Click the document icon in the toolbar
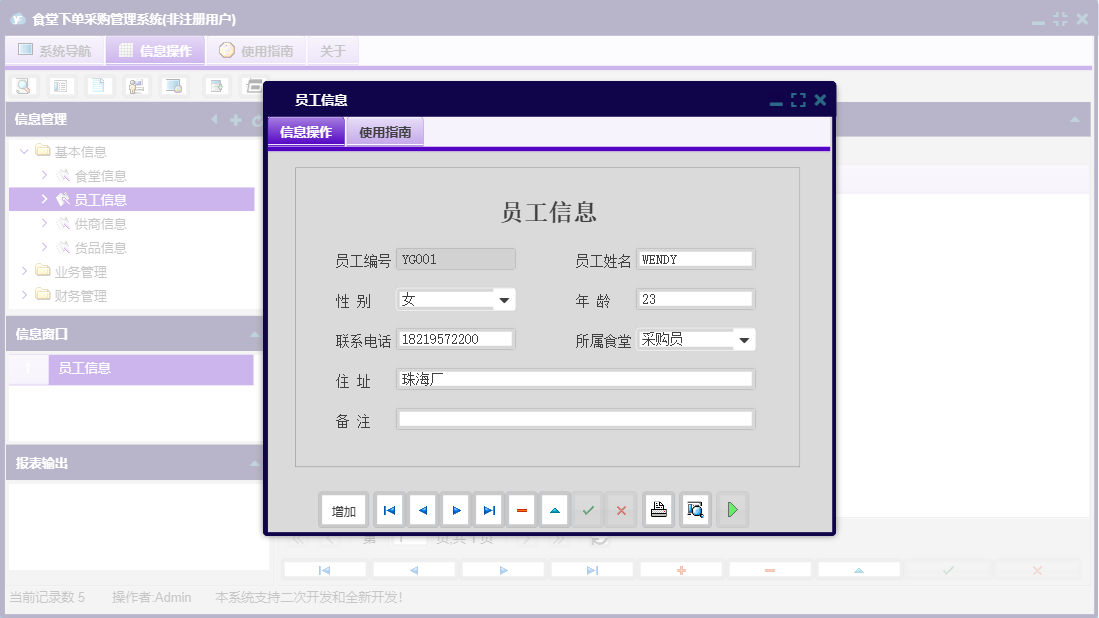The image size is (1099, 618). coord(96,86)
